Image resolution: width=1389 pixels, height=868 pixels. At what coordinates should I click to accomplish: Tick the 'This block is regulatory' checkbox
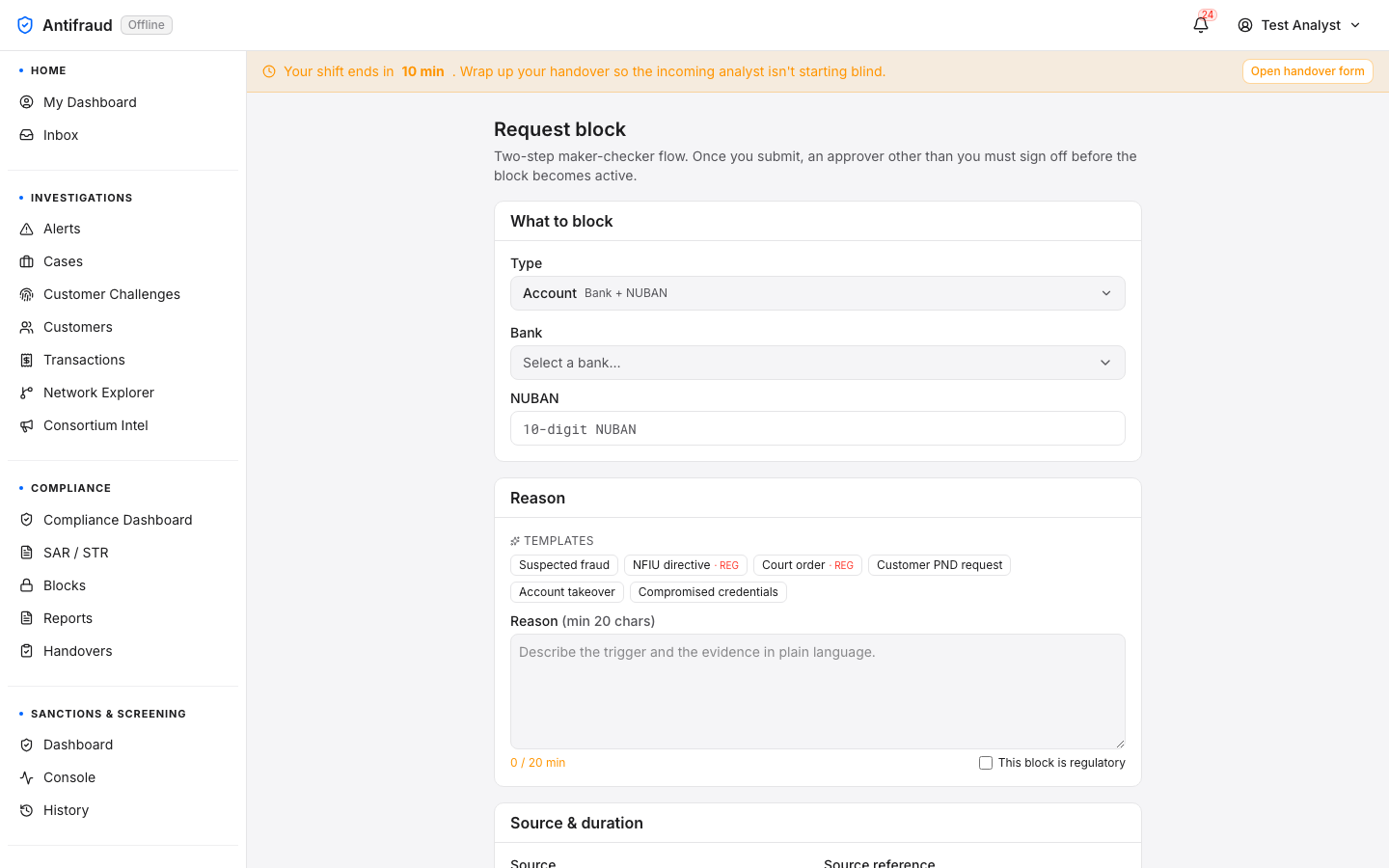(986, 763)
